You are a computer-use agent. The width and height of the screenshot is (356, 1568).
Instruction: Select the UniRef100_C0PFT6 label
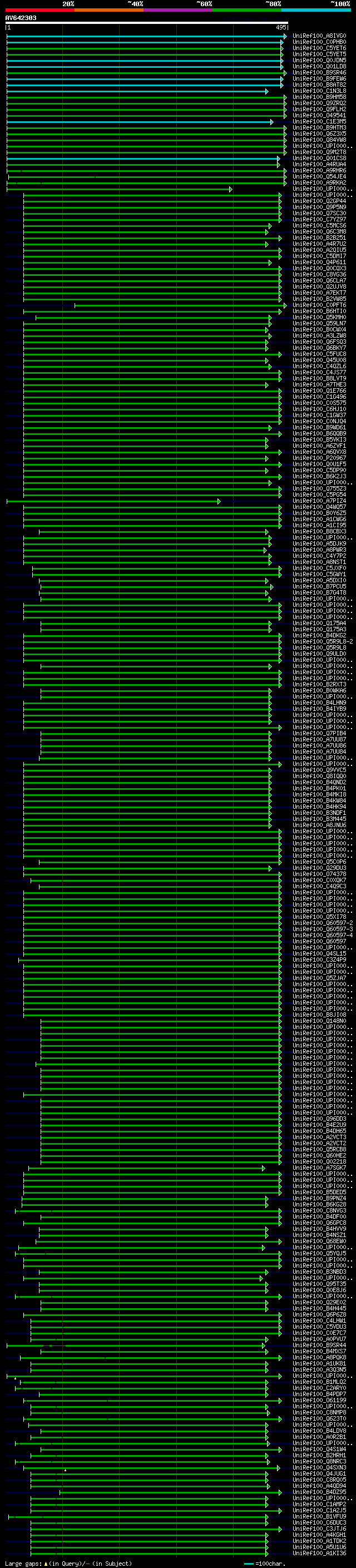[x=319, y=305]
